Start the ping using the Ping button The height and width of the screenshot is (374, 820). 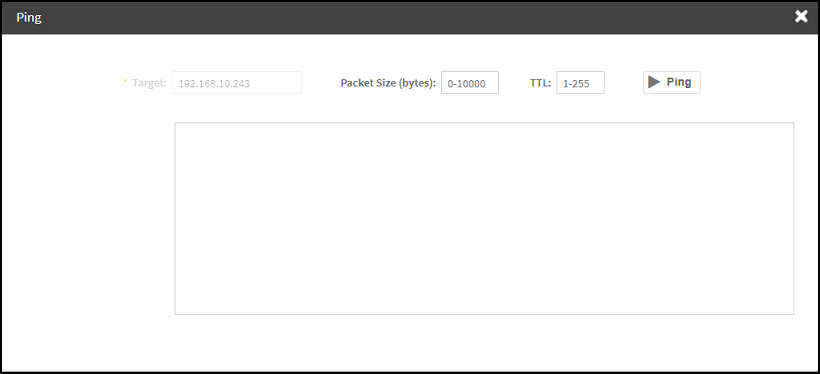pyautogui.click(x=671, y=82)
